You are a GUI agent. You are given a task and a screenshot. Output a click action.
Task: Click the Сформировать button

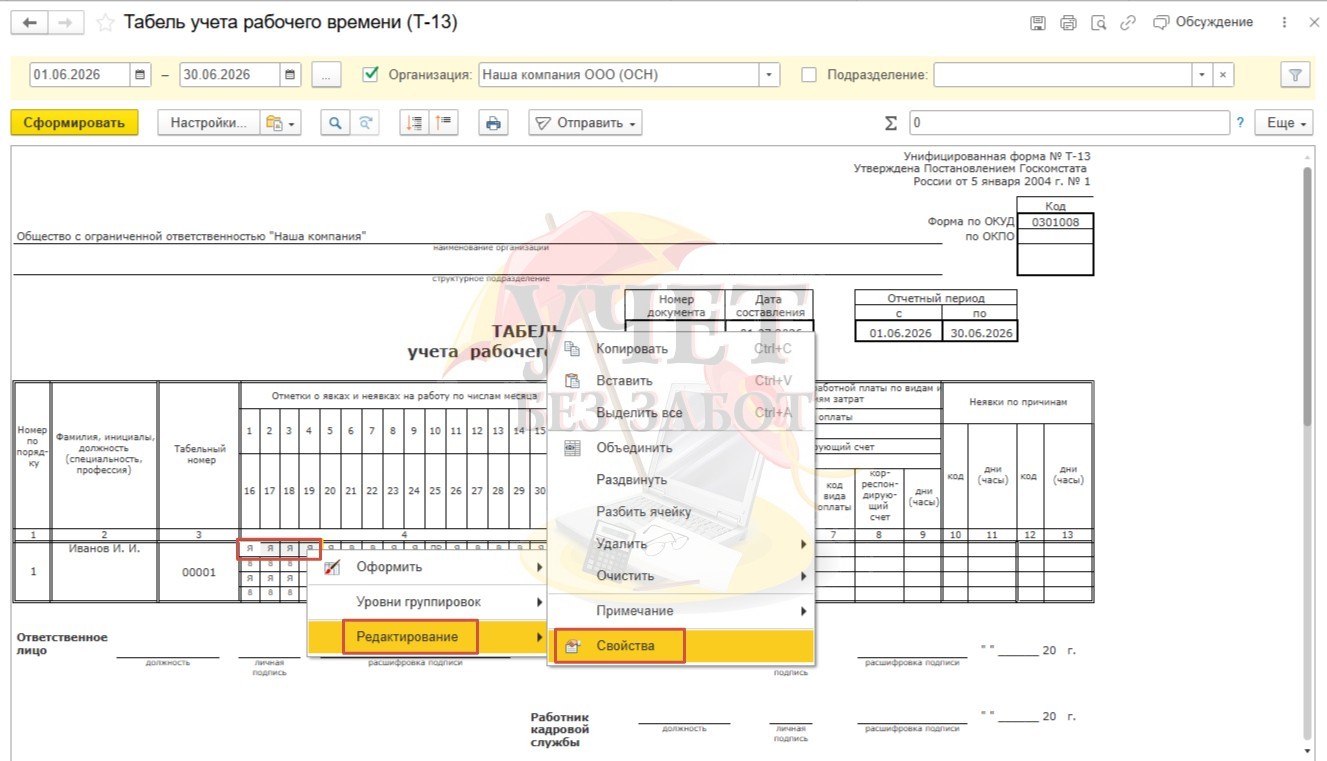coord(74,123)
